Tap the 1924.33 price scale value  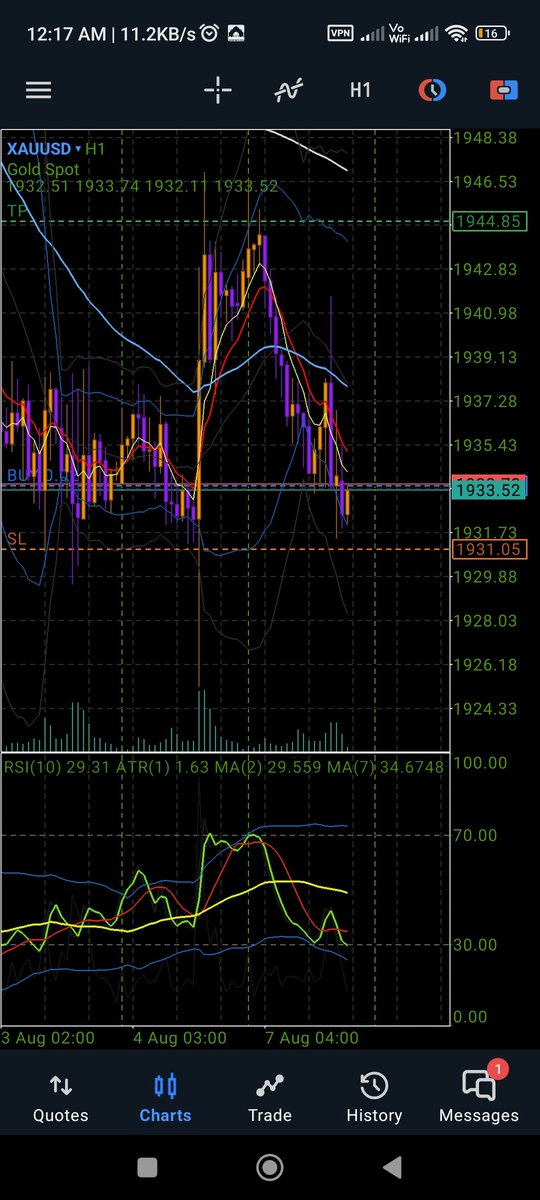[486, 709]
